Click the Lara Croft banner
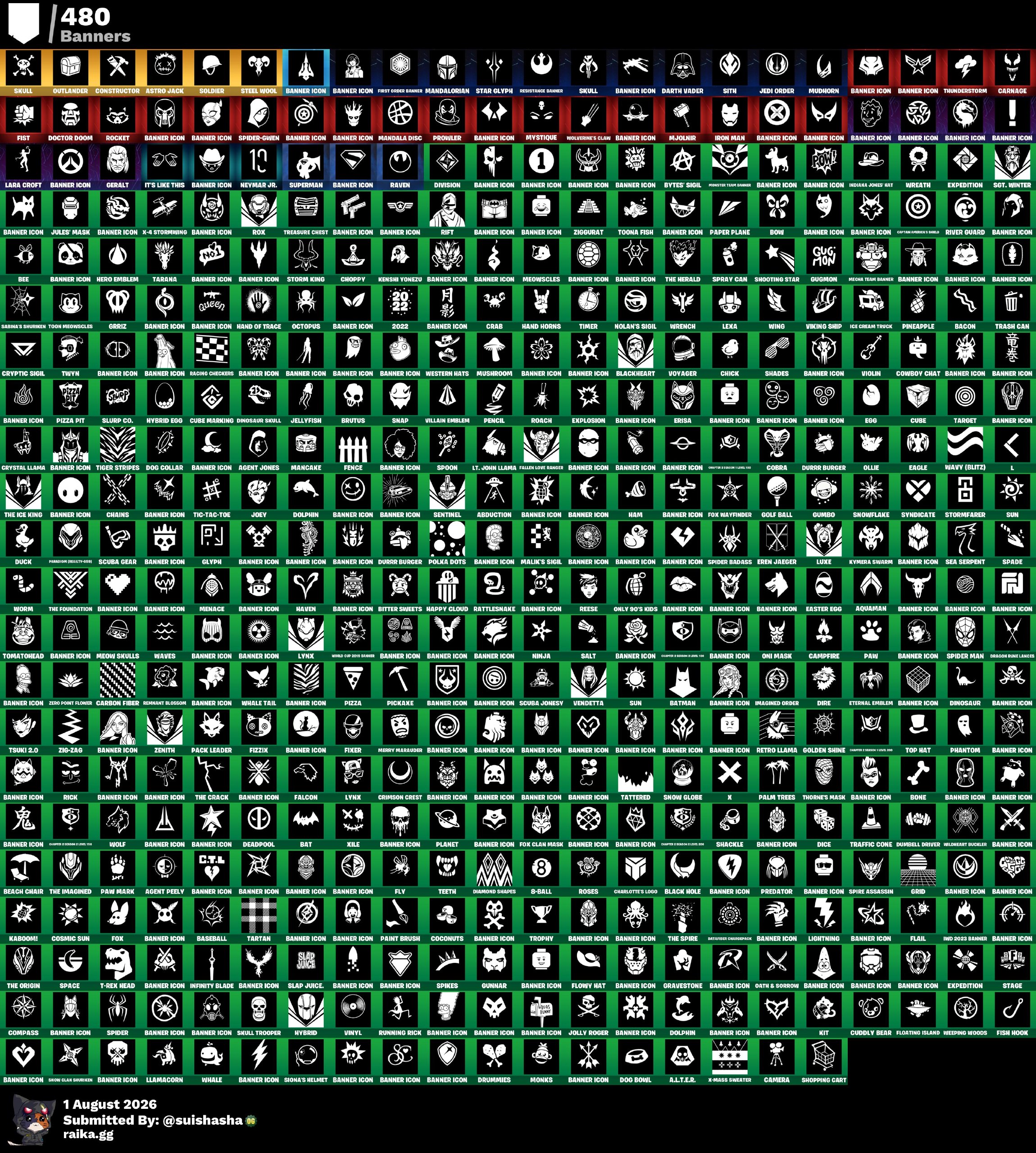 23,167
